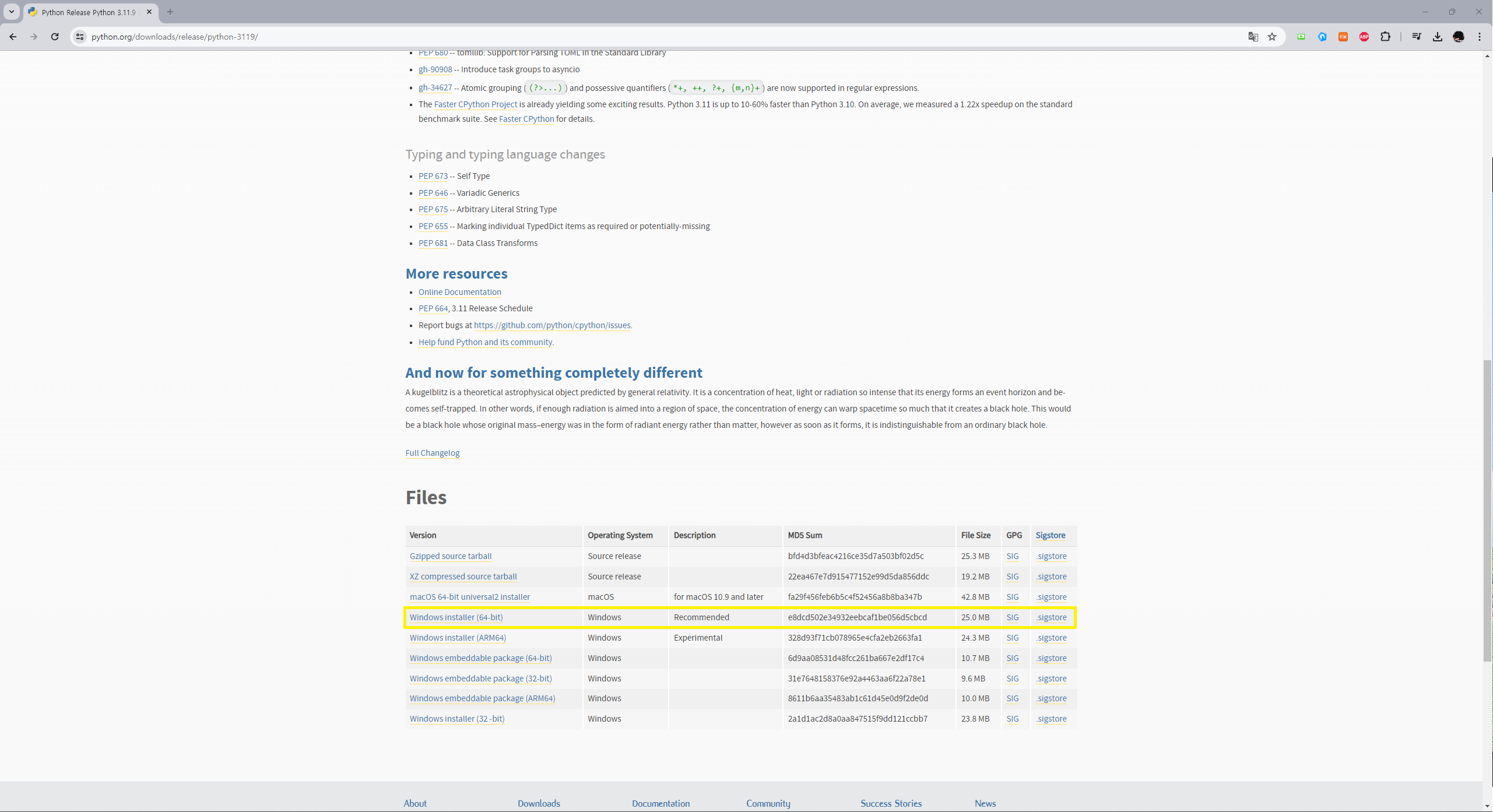Open the user profile avatar
Viewport: 1493px width, 812px height.
tap(1459, 37)
